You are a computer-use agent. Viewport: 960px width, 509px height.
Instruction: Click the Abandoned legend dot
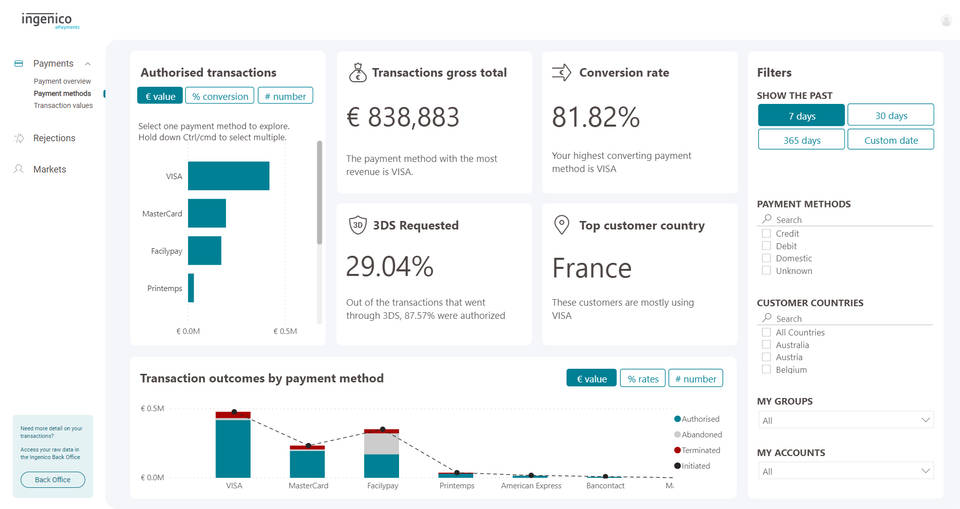(677, 434)
